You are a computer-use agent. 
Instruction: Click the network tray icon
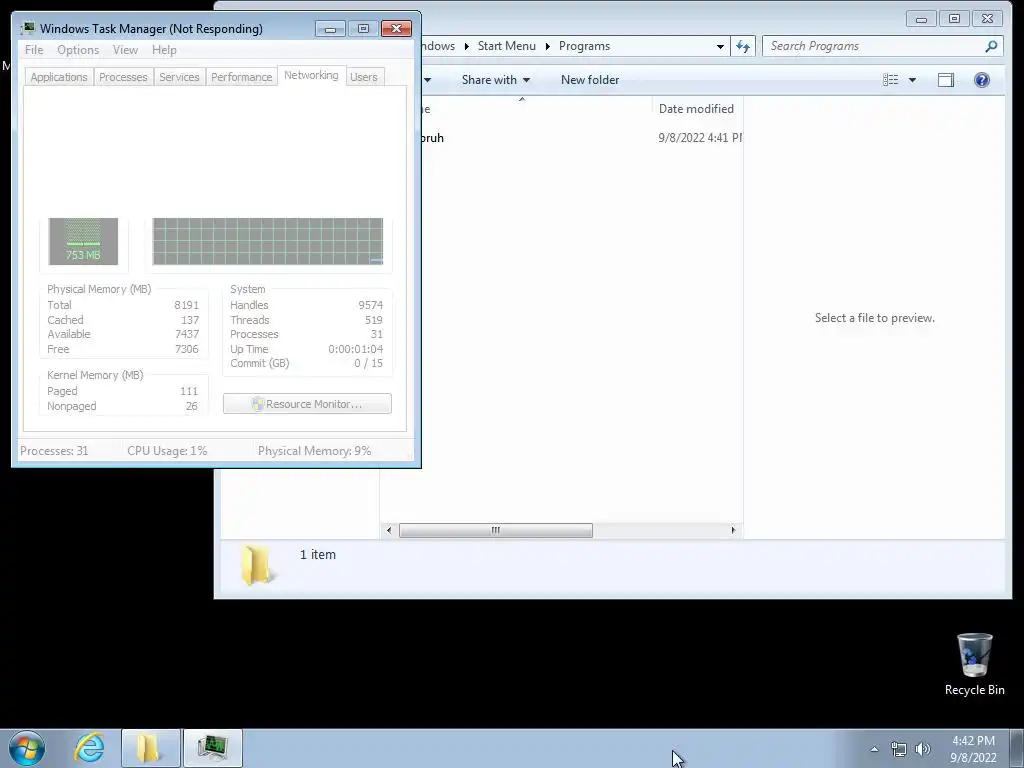899,749
